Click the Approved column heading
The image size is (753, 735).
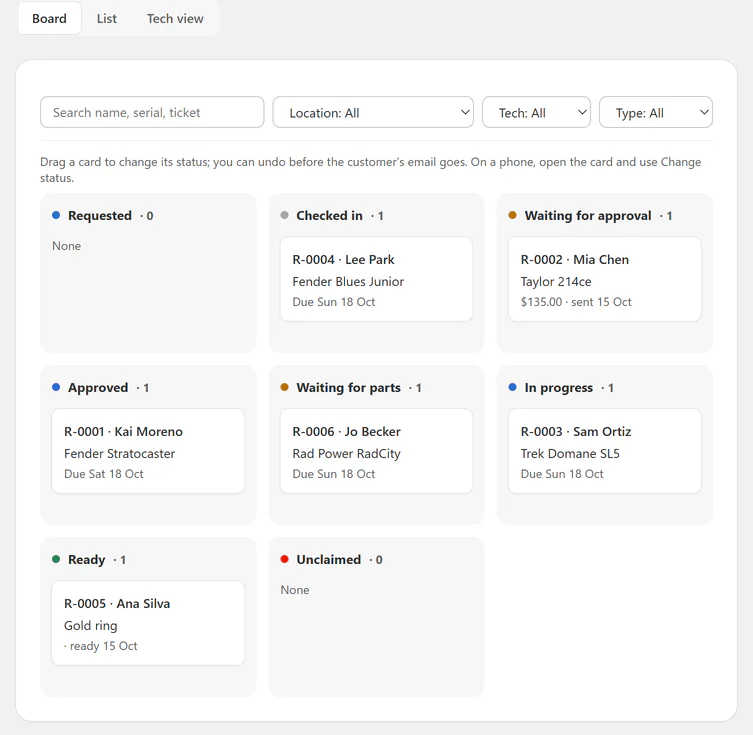(98, 387)
